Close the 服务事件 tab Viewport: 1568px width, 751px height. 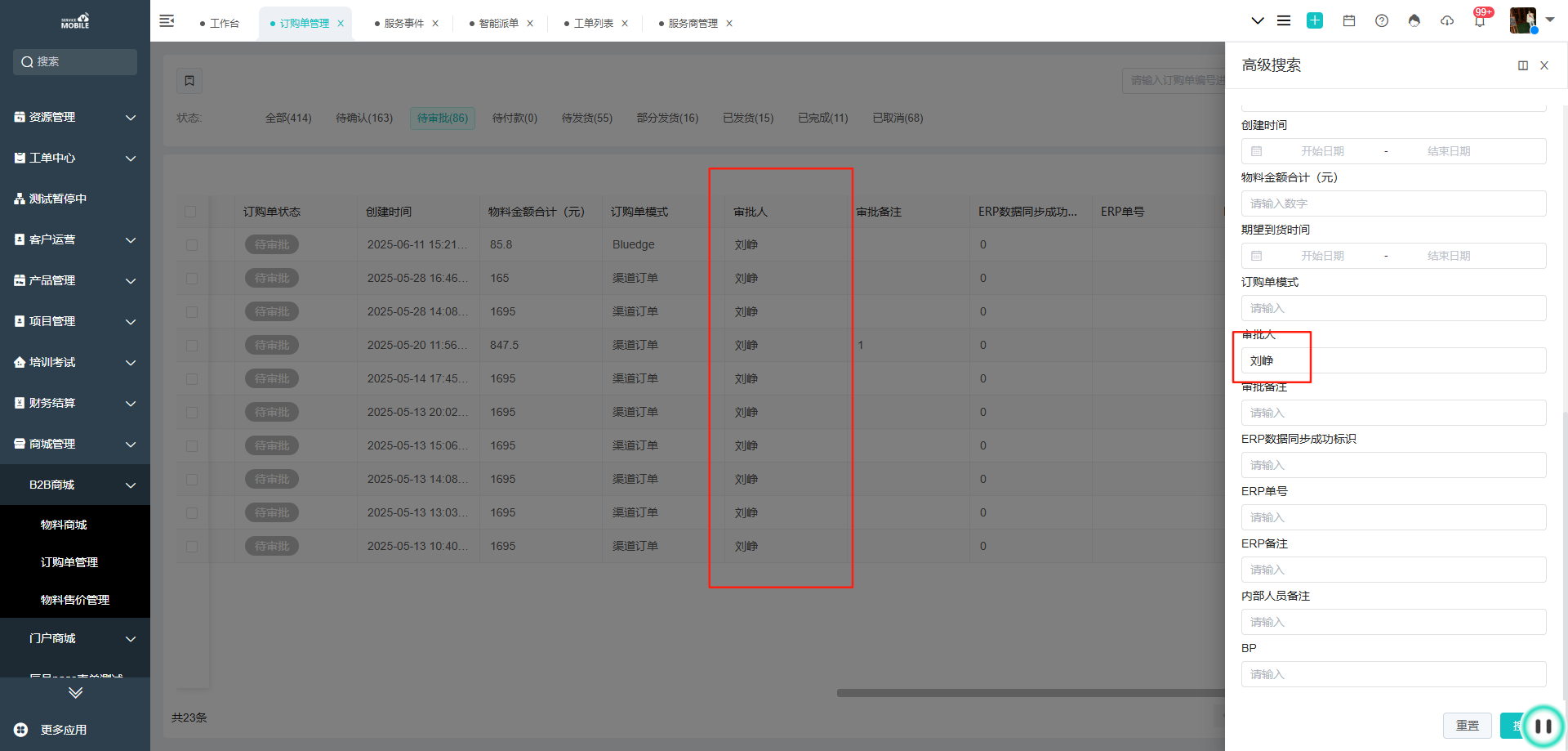pyautogui.click(x=435, y=24)
